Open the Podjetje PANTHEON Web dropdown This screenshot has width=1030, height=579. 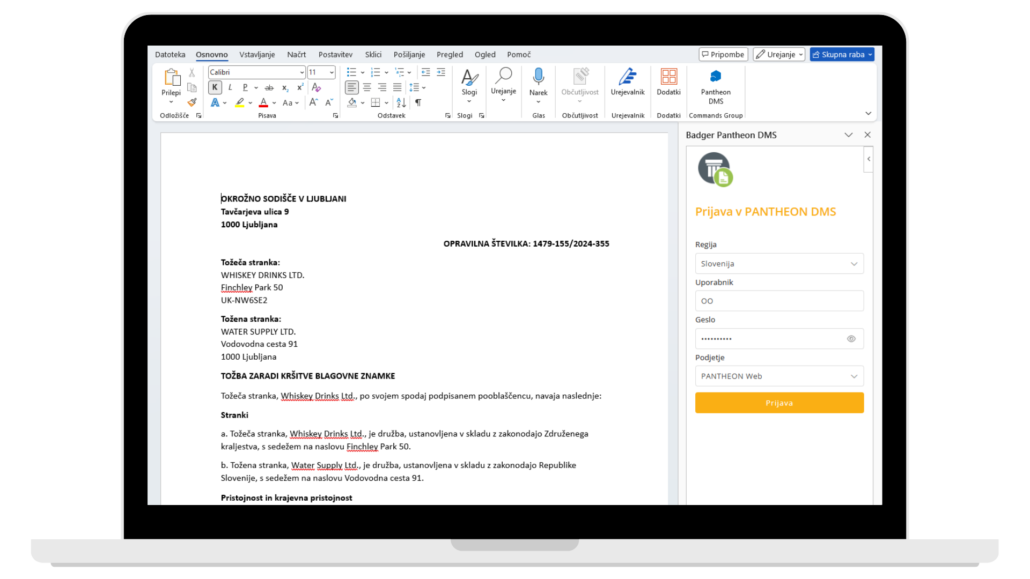click(779, 376)
